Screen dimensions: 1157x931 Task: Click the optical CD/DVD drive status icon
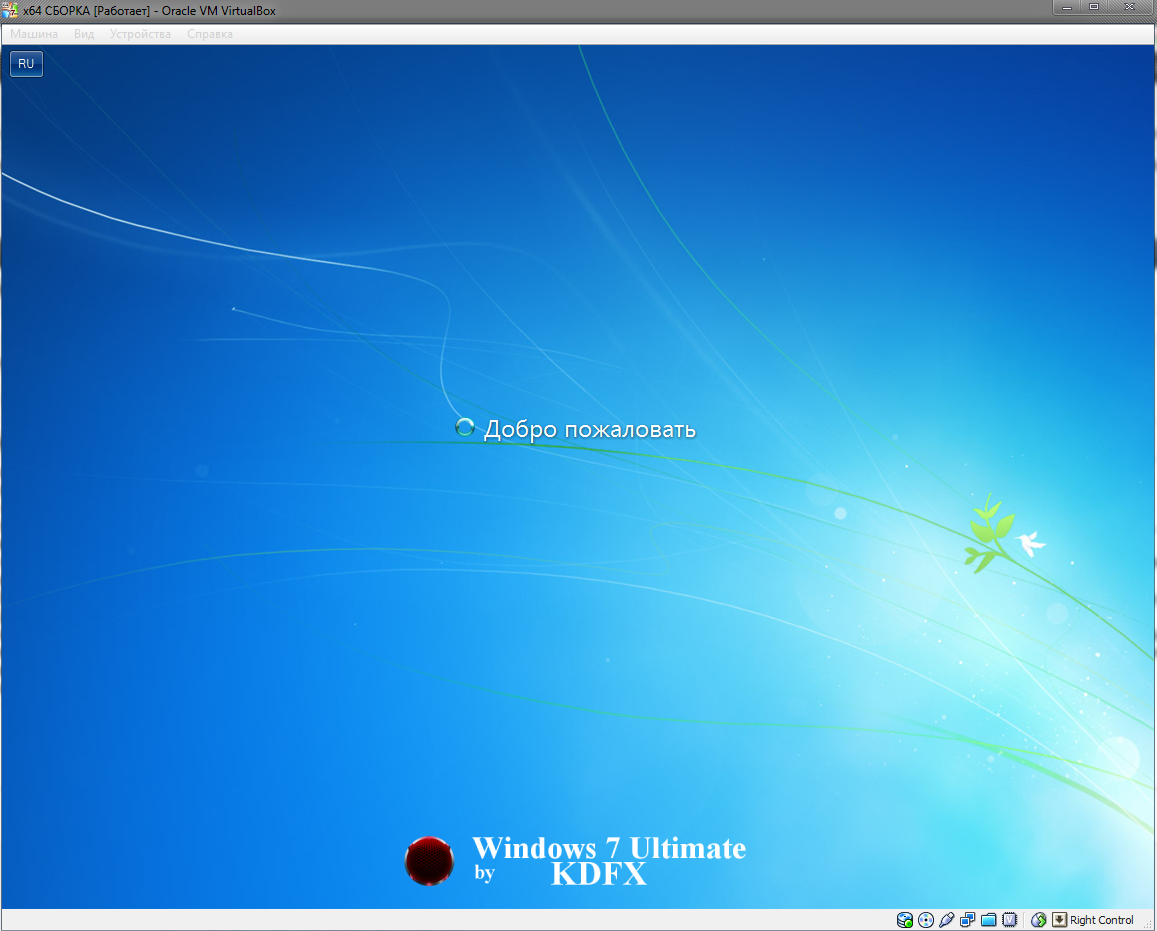926,920
